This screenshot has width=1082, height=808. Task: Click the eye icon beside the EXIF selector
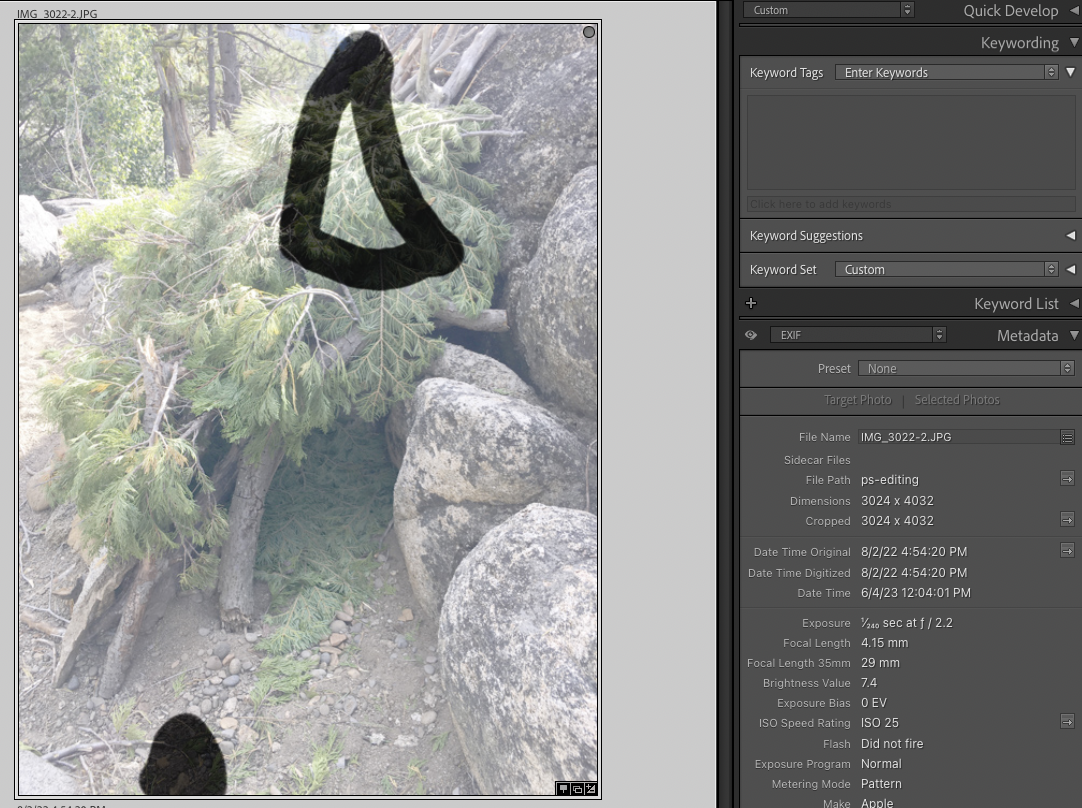point(751,335)
